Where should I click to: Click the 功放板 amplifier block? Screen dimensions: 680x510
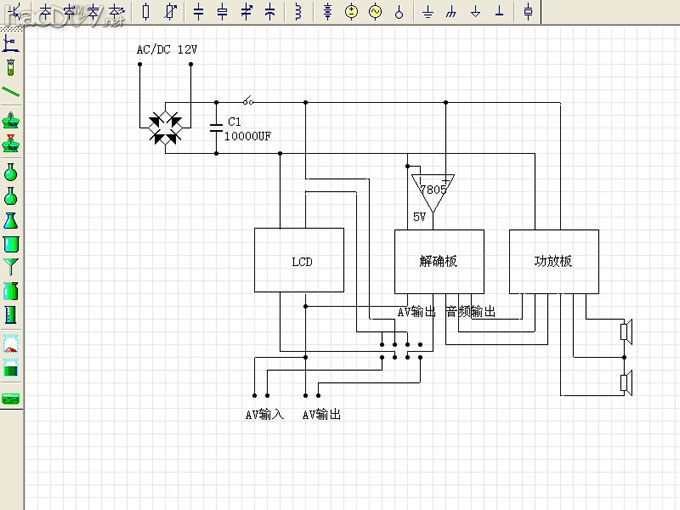click(x=553, y=261)
